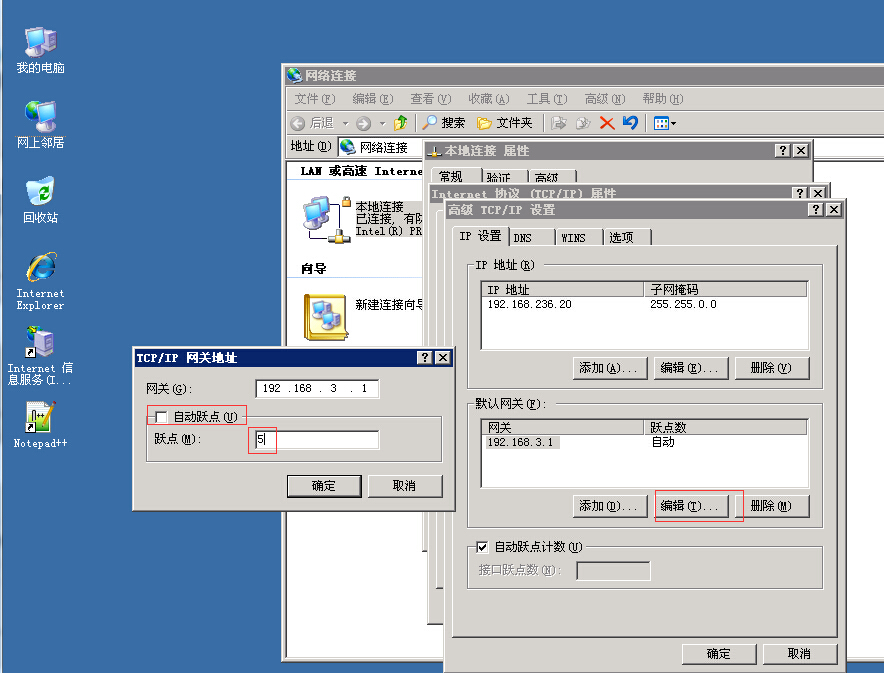Click the red X delete toolbar icon

(x=606, y=123)
